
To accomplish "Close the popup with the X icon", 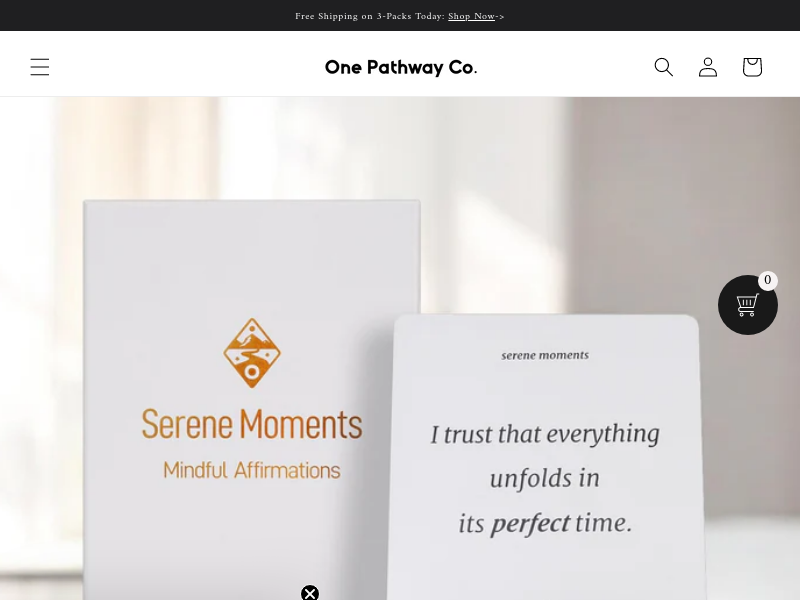I will click(310, 593).
